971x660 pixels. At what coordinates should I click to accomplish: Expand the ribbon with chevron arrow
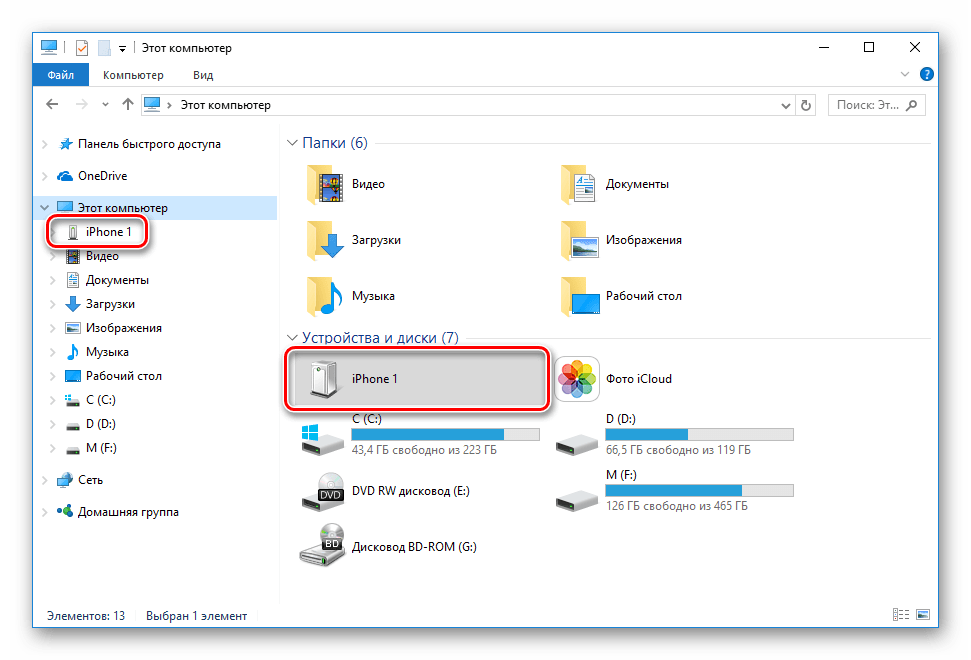pos(906,75)
